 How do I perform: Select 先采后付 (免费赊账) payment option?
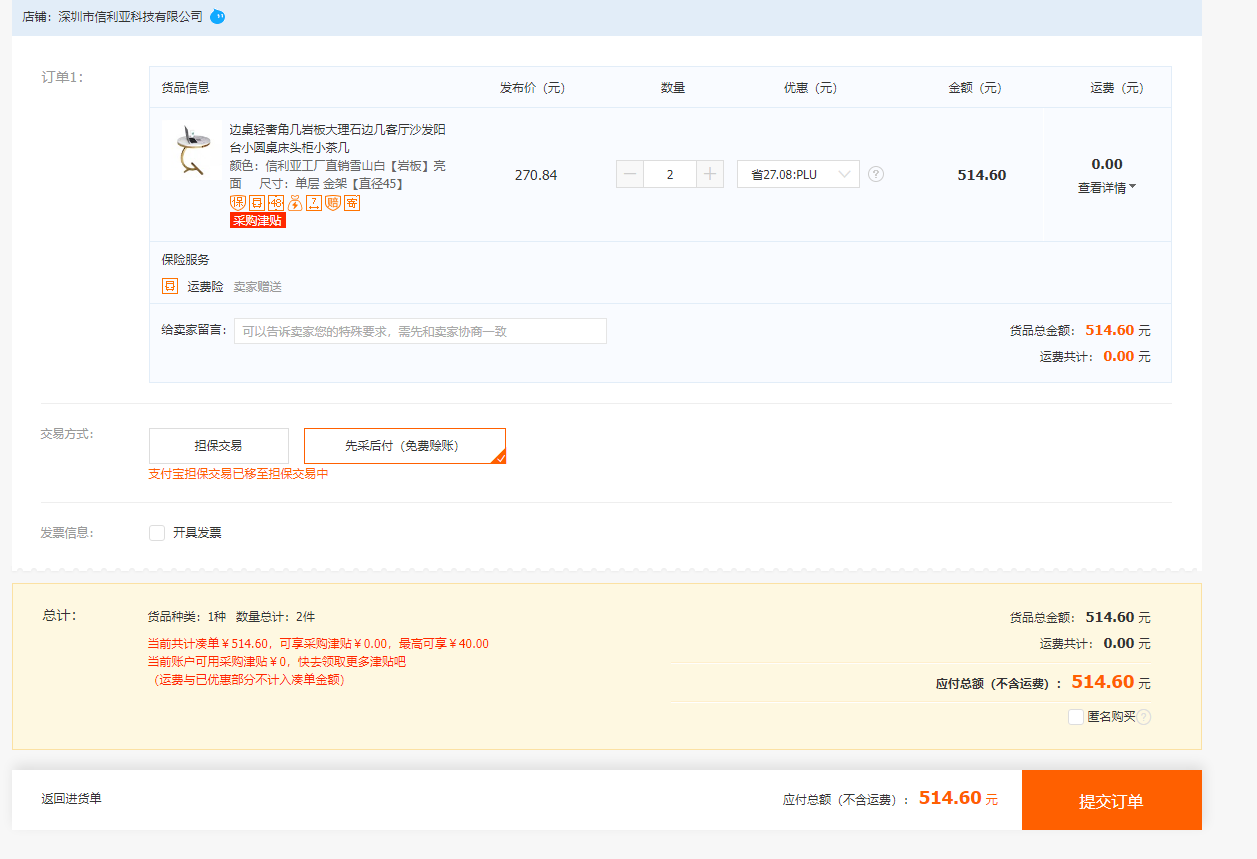pyautogui.click(x=404, y=446)
